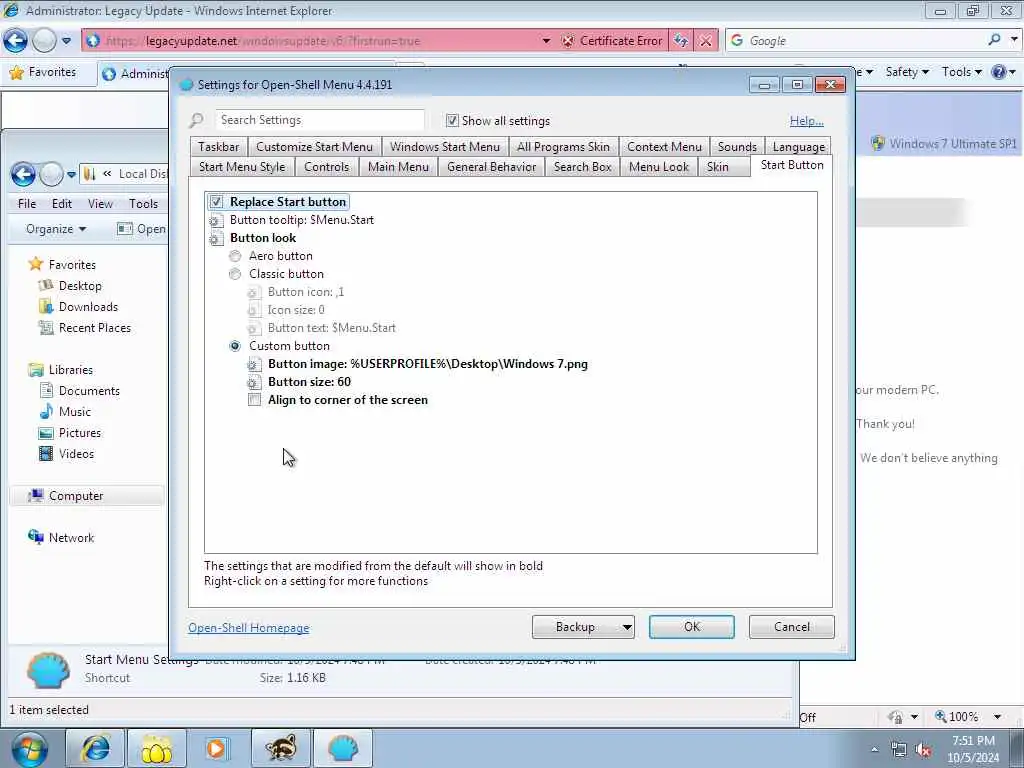Open the IE Tools menu dropdown
The height and width of the screenshot is (768, 1024).
click(x=961, y=72)
